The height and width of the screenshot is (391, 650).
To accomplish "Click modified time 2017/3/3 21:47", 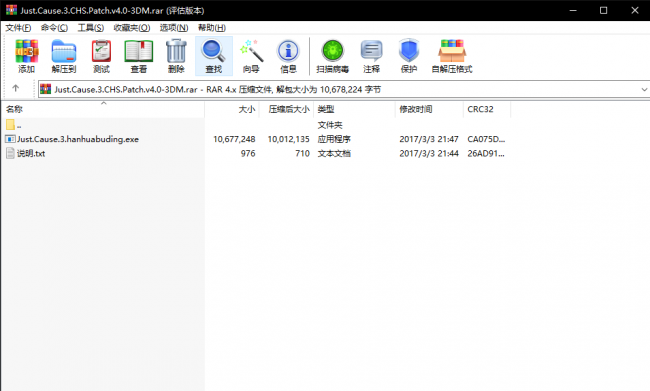I will tap(429, 139).
